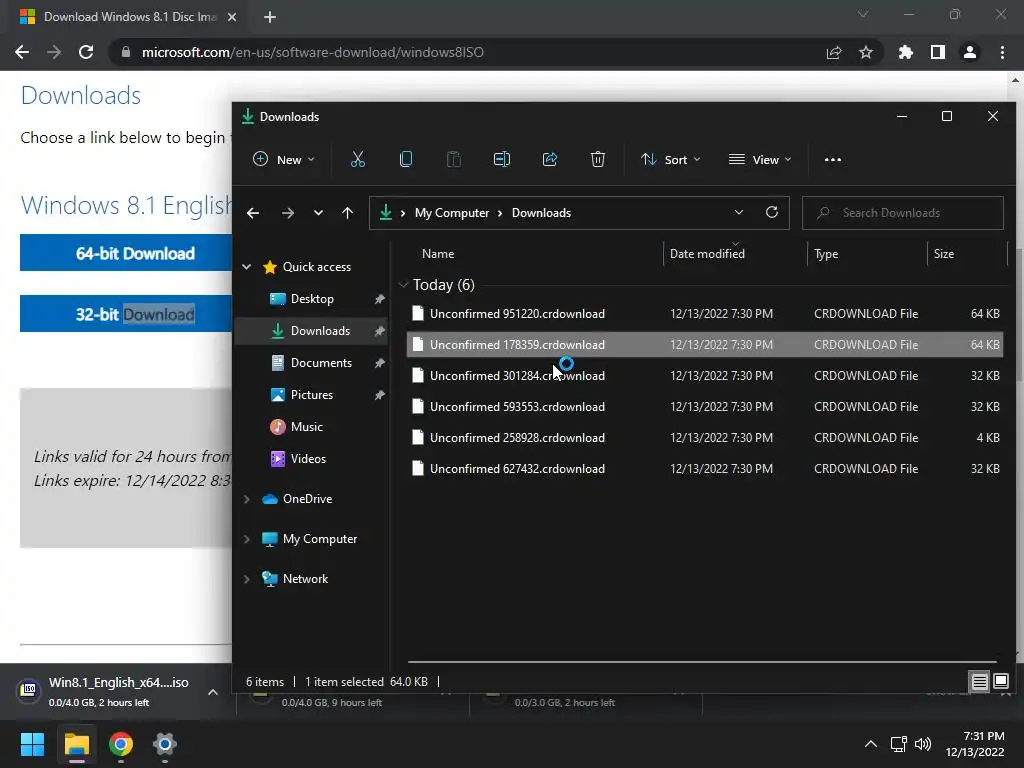This screenshot has height=768, width=1024.
Task: Open Windows Start menu
Action: [x=32, y=744]
